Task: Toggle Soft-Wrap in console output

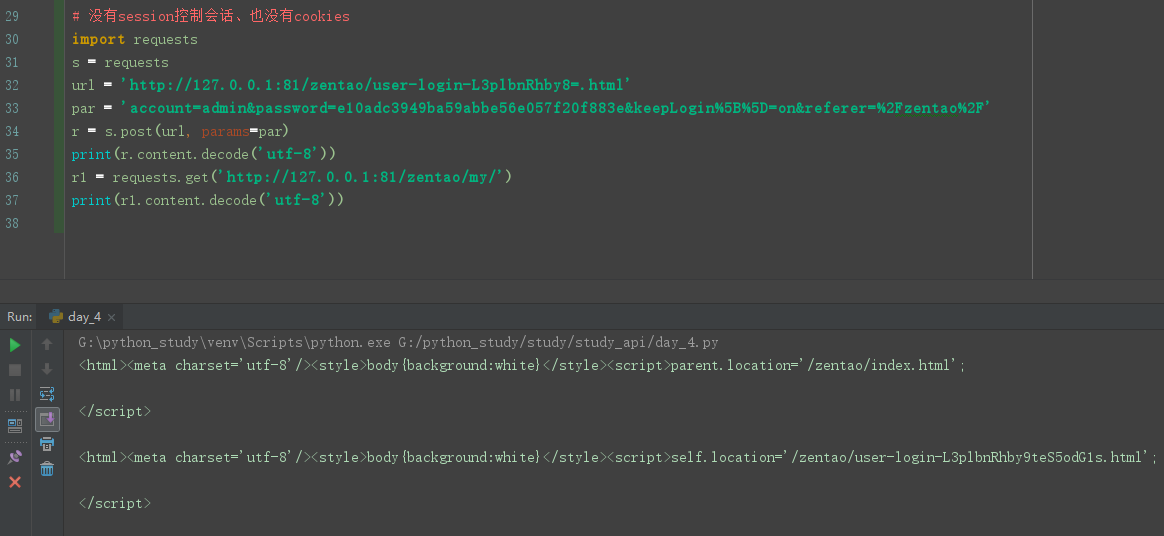Action: point(47,394)
